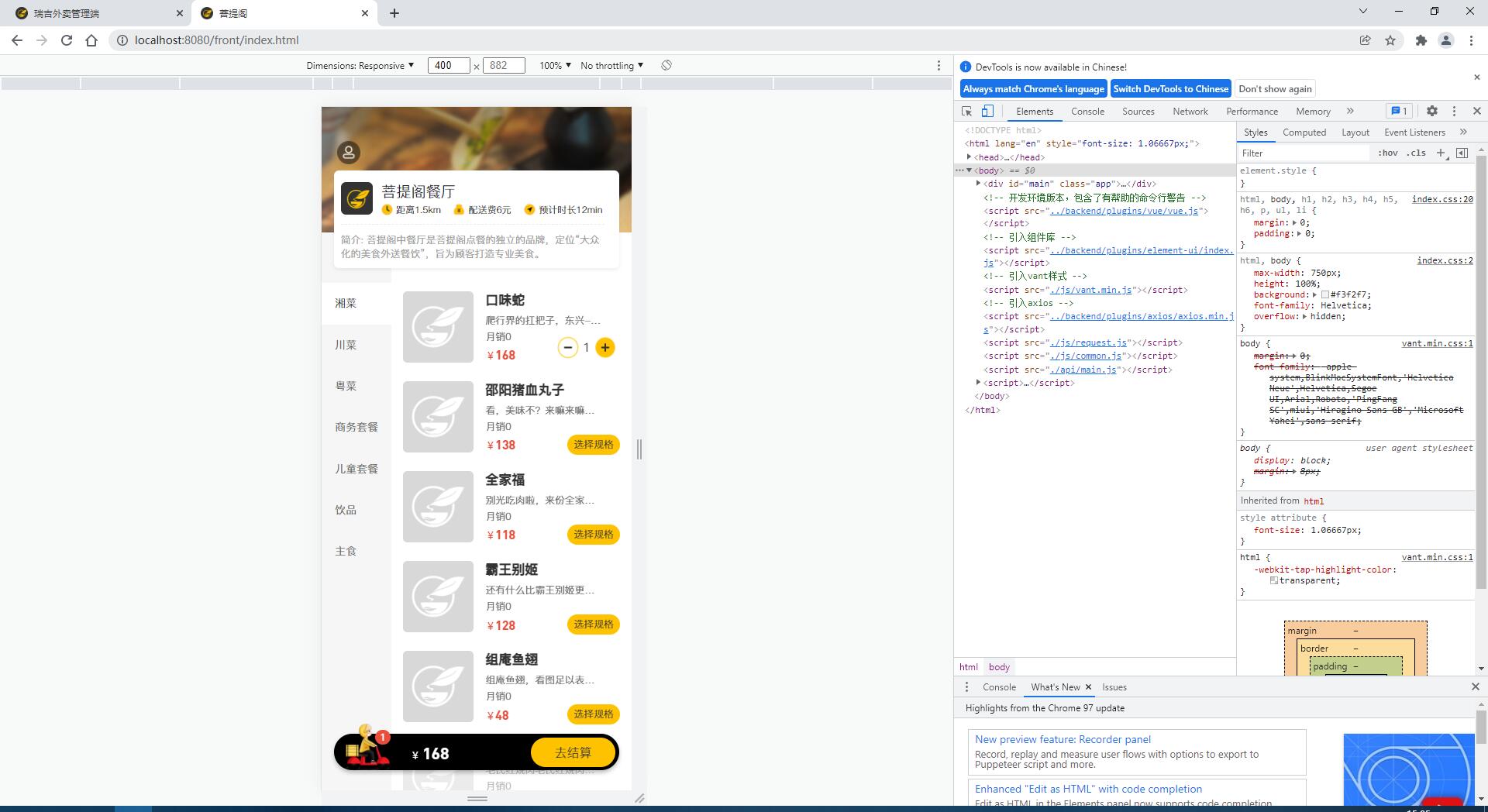Increase 口味蛇 quantity with plus icon

pos(605,348)
